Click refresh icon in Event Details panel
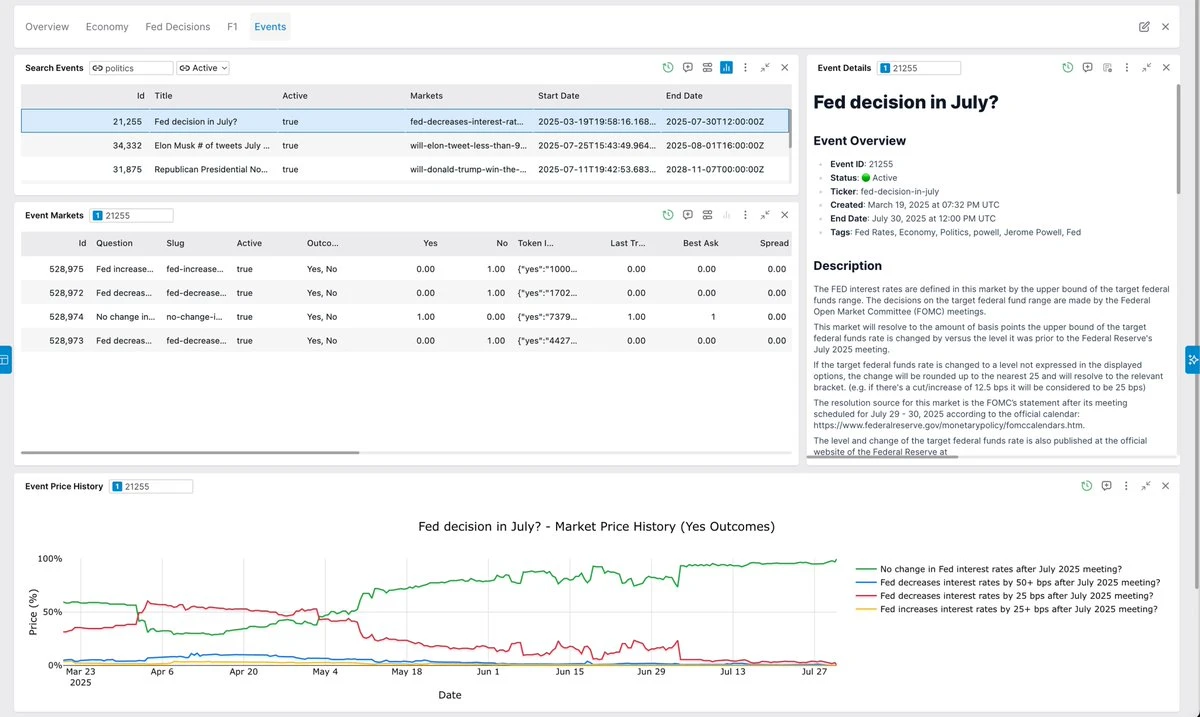 (x=1068, y=68)
